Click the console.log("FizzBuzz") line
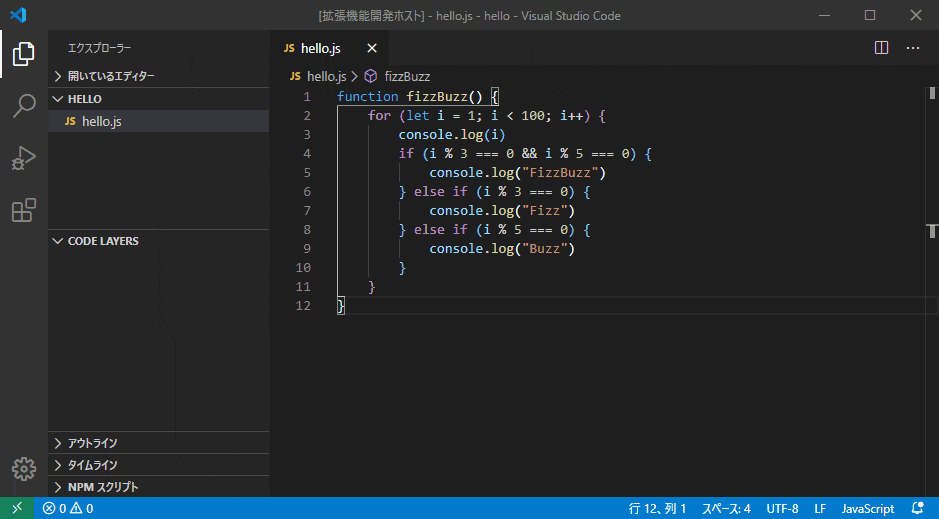 [517, 173]
